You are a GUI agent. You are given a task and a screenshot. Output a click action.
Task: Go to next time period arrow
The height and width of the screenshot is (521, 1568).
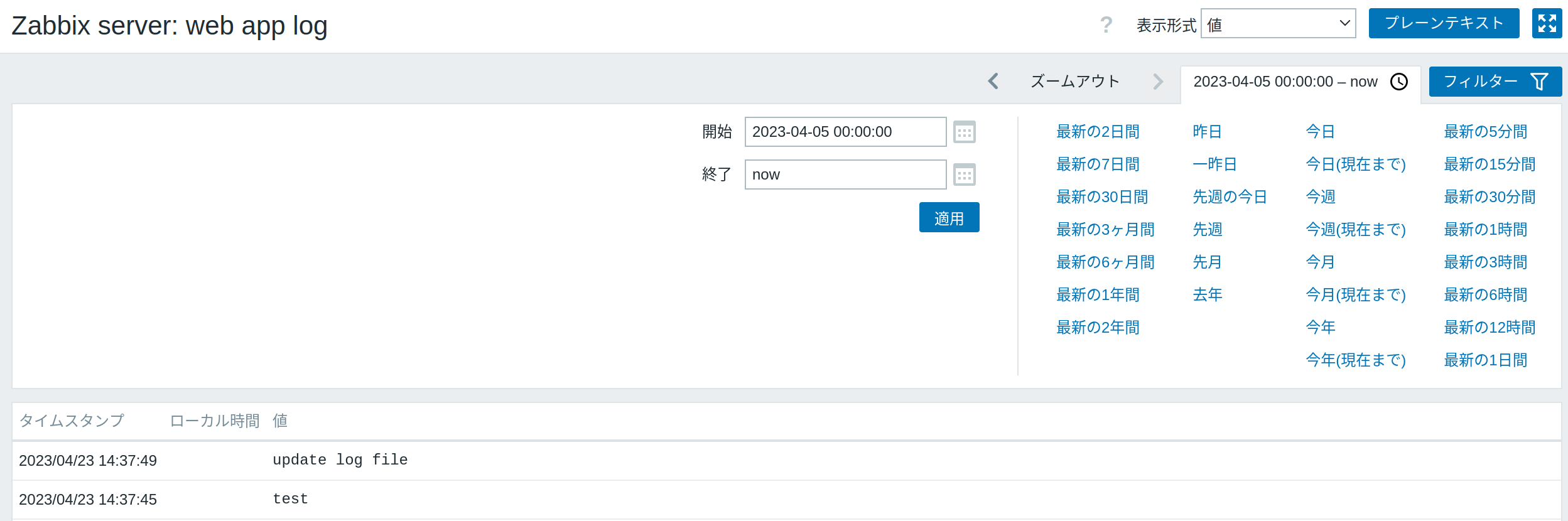click(x=1158, y=81)
